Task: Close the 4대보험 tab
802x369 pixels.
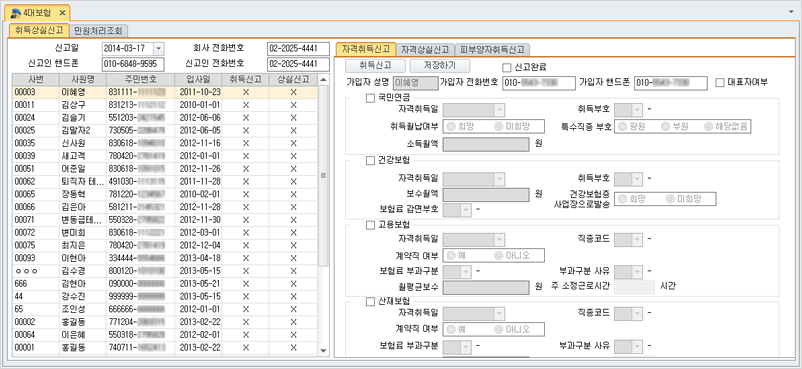Action: [x=62, y=13]
